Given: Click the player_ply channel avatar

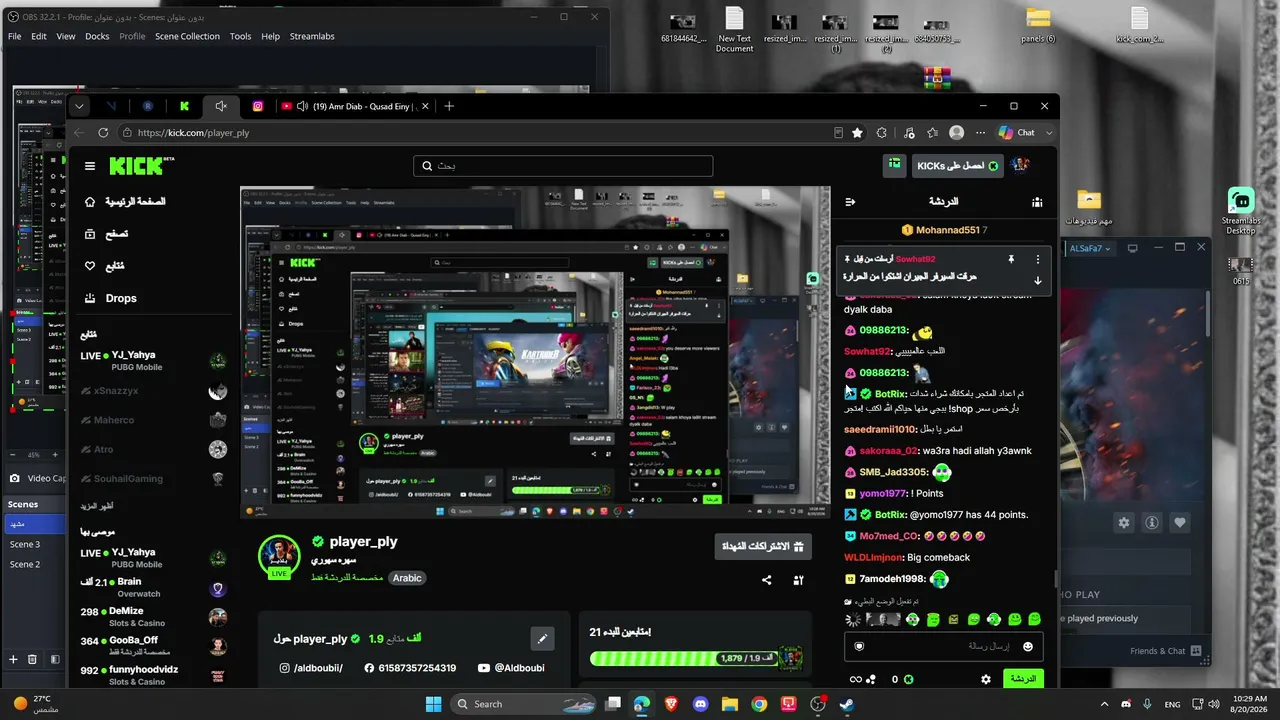Looking at the screenshot, I should point(279,556).
